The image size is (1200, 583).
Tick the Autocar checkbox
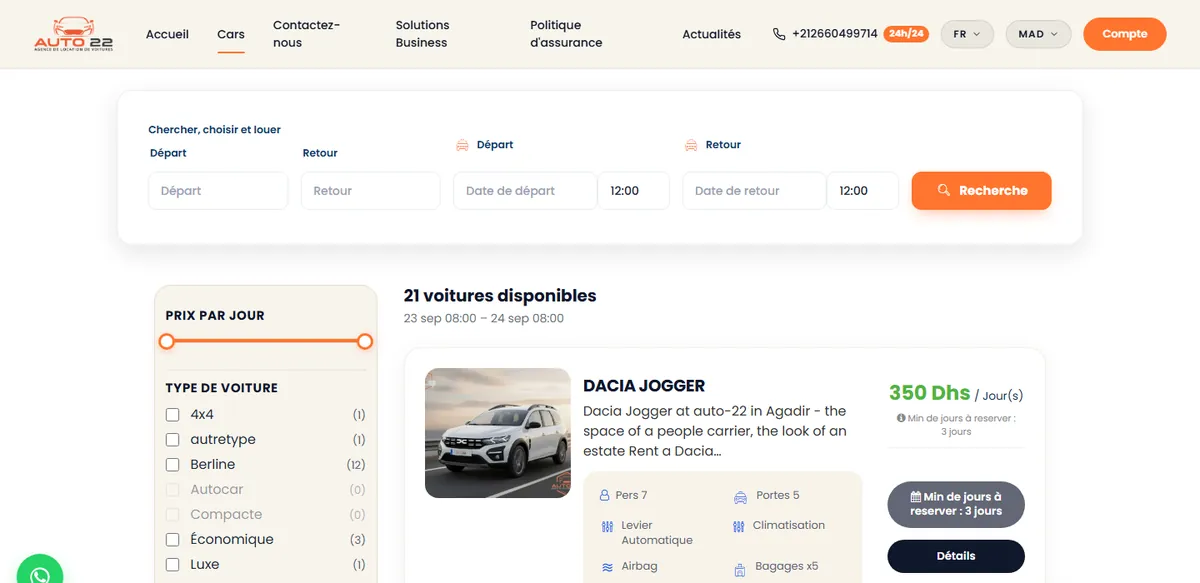(172, 490)
